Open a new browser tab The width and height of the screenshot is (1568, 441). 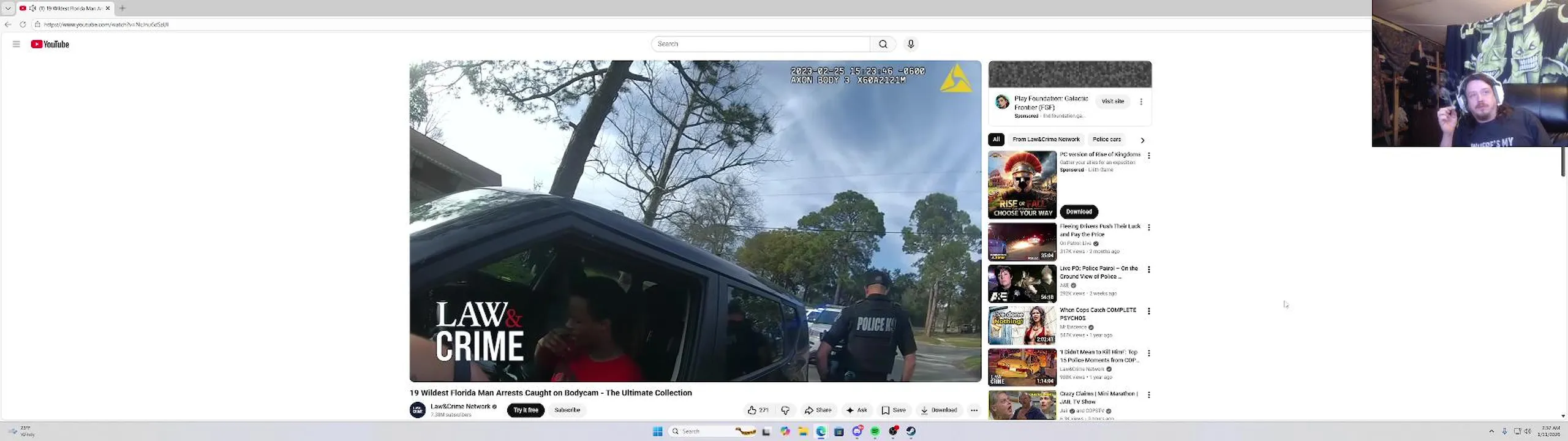pos(123,8)
